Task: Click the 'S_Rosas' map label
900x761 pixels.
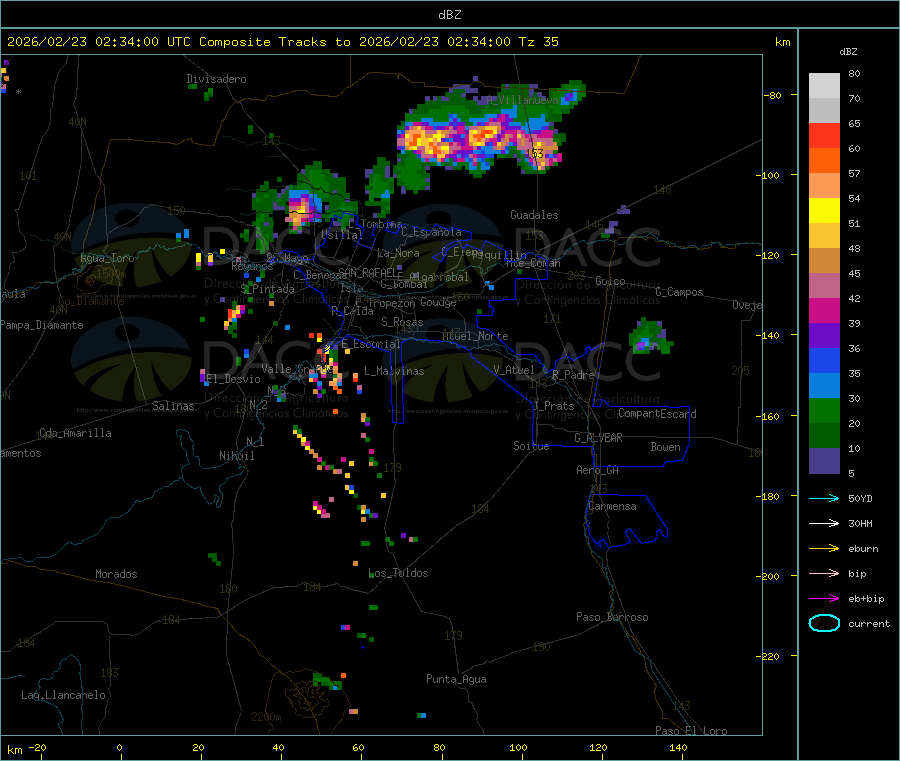Action: (402, 322)
